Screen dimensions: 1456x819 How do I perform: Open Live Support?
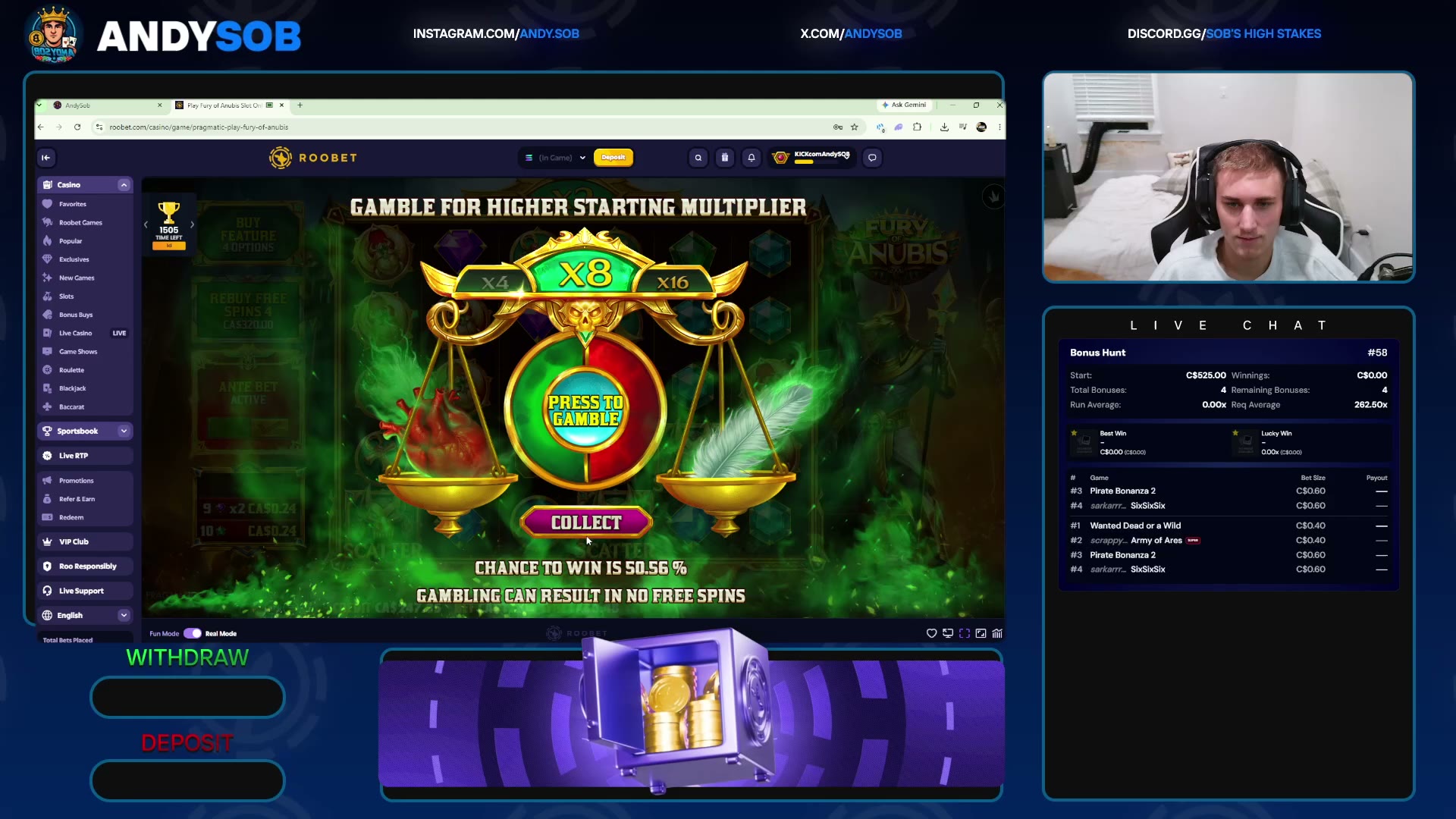click(85, 591)
